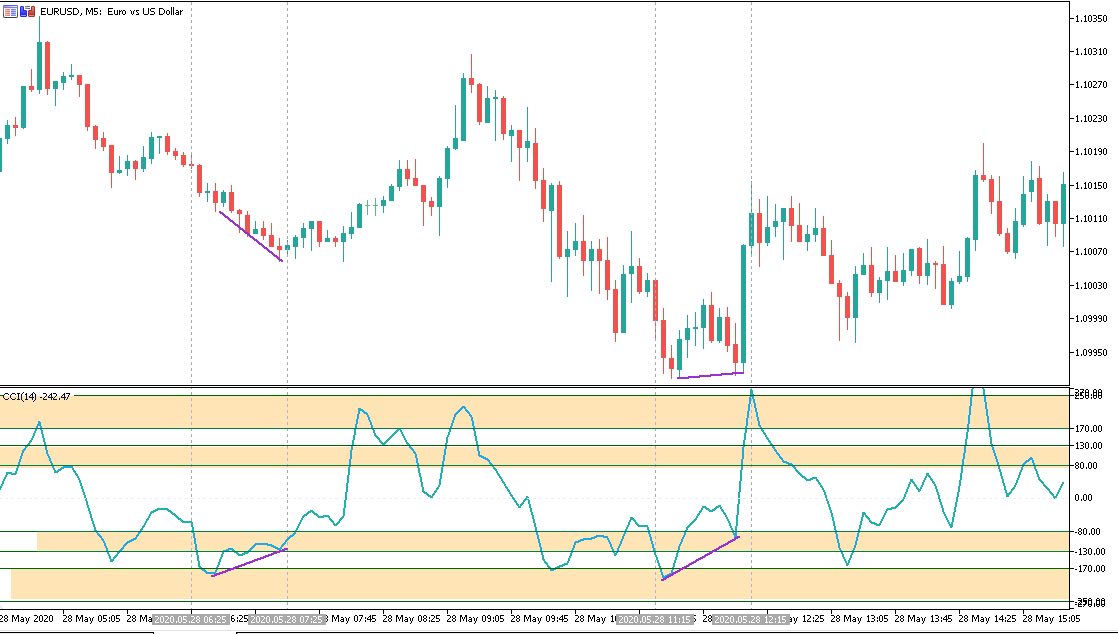Open the Depth of Market table icon
Screen dimensions: 1118x634
[10, 11]
